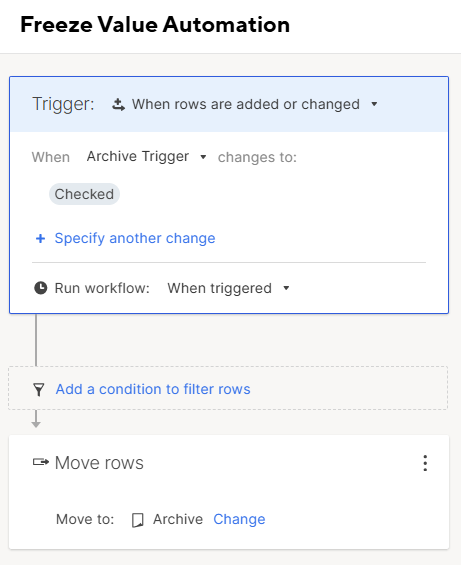Open the trigger type dropdown arrow
This screenshot has height=565, width=461.
click(x=374, y=104)
